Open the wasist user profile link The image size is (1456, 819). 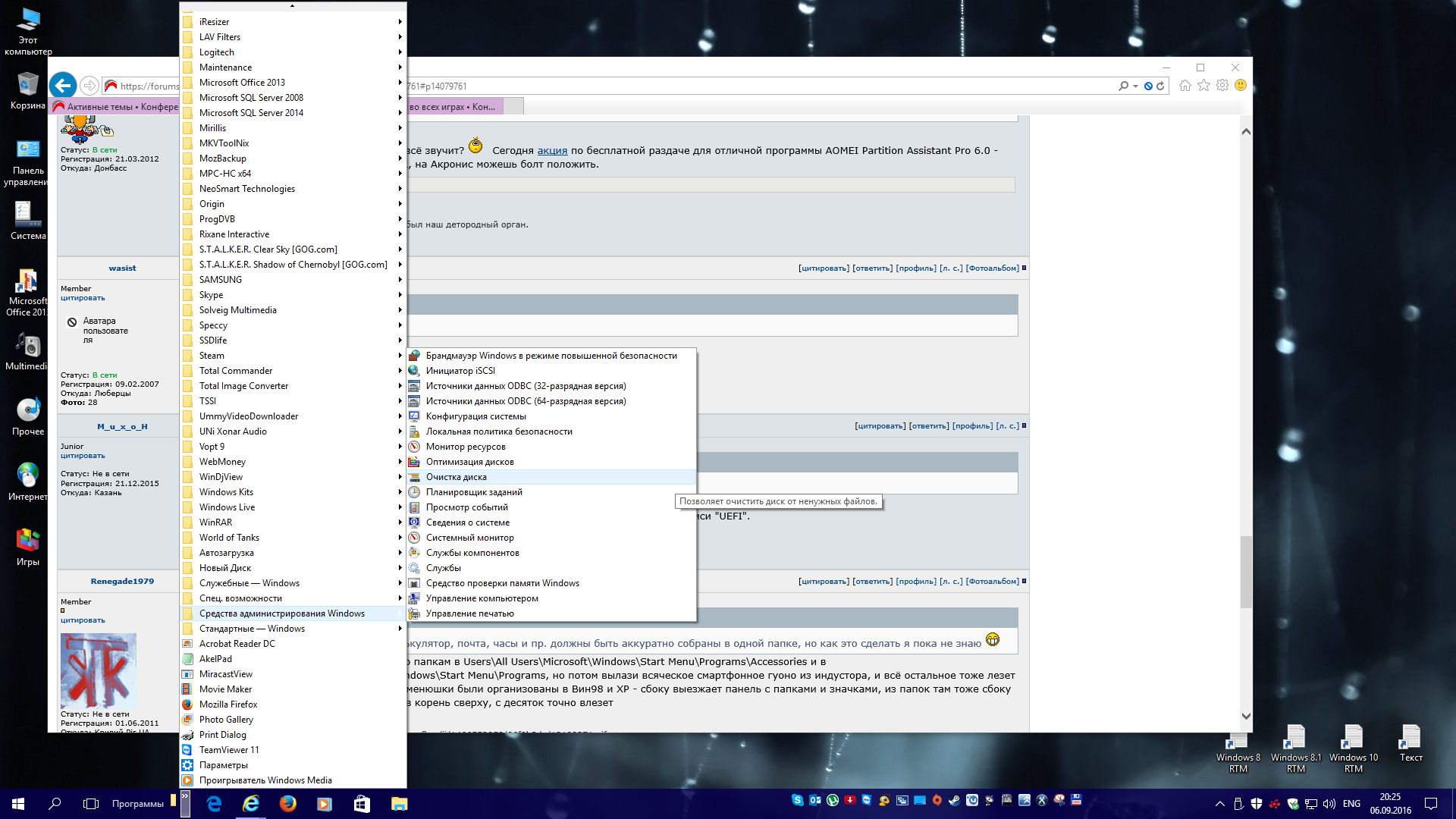point(122,268)
